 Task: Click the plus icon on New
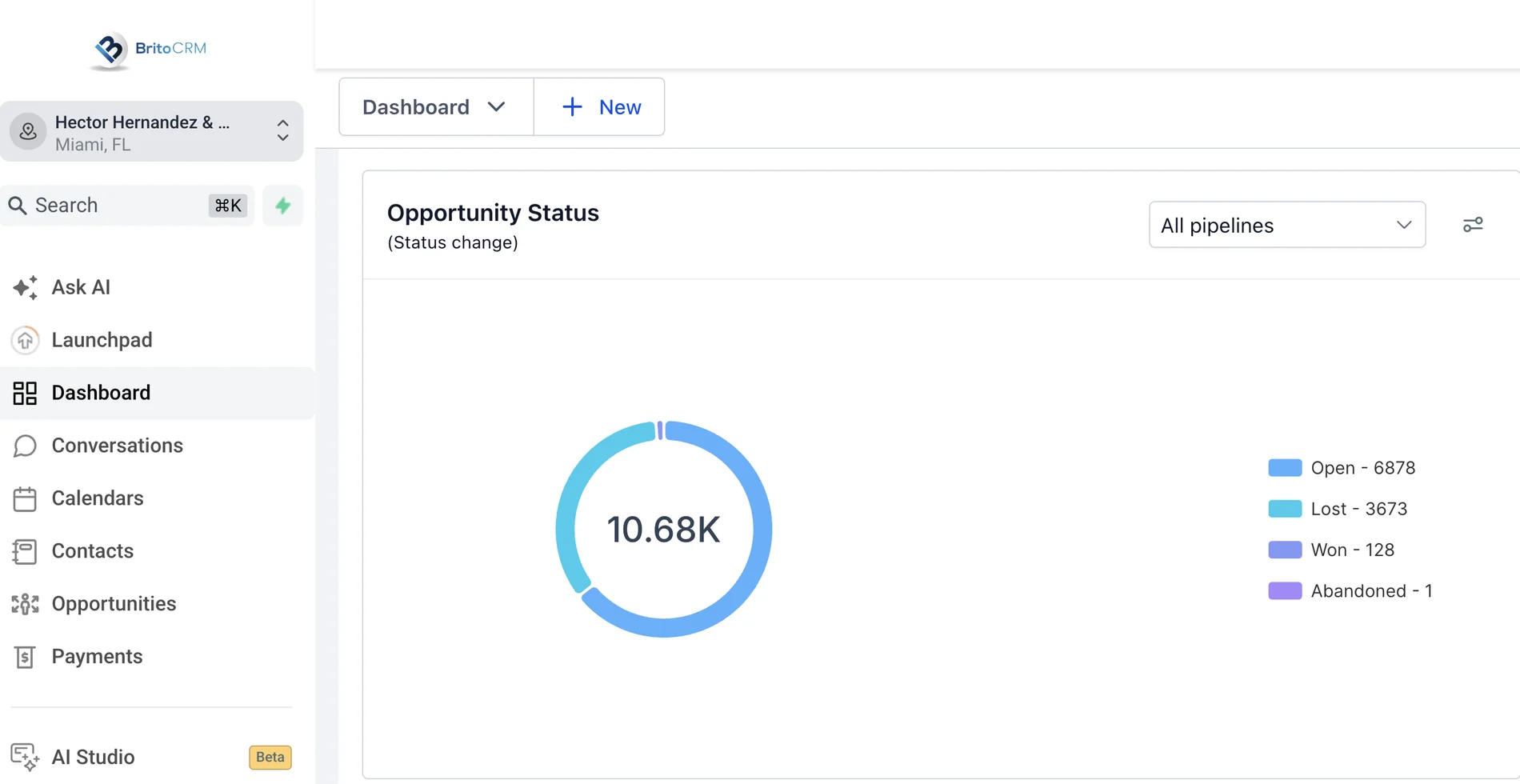click(572, 107)
